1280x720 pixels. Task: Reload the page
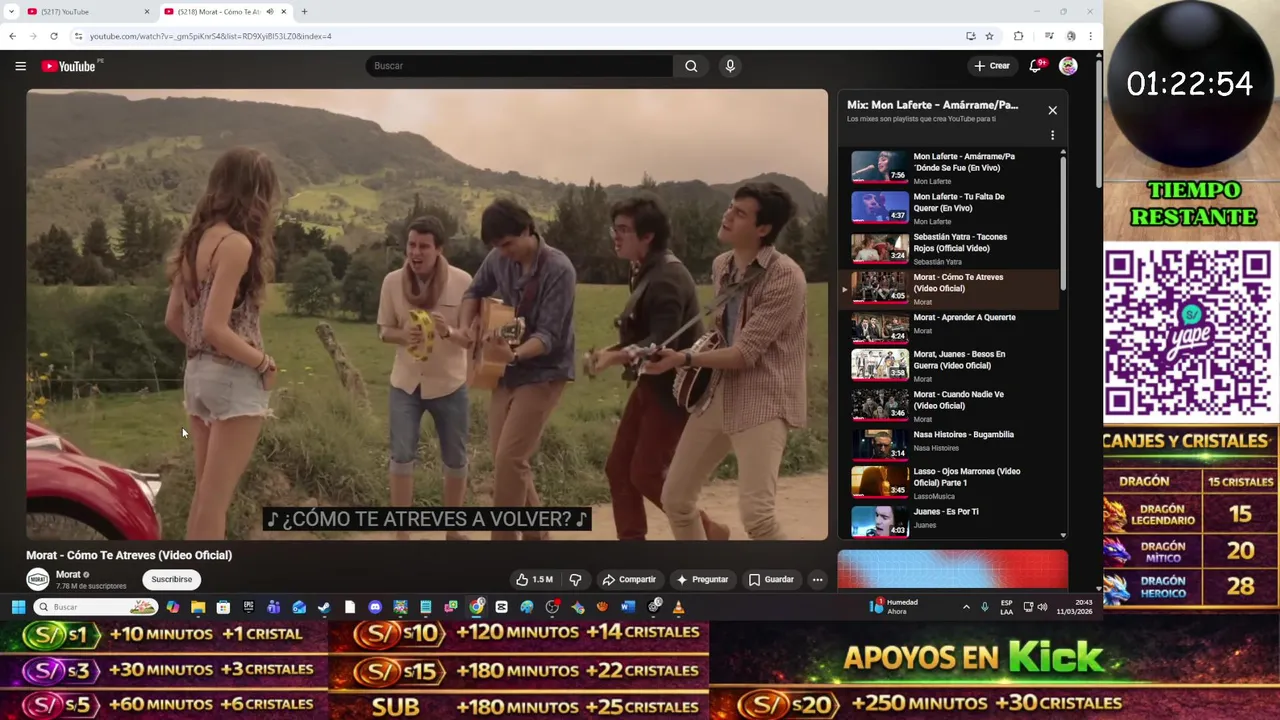click(54, 36)
